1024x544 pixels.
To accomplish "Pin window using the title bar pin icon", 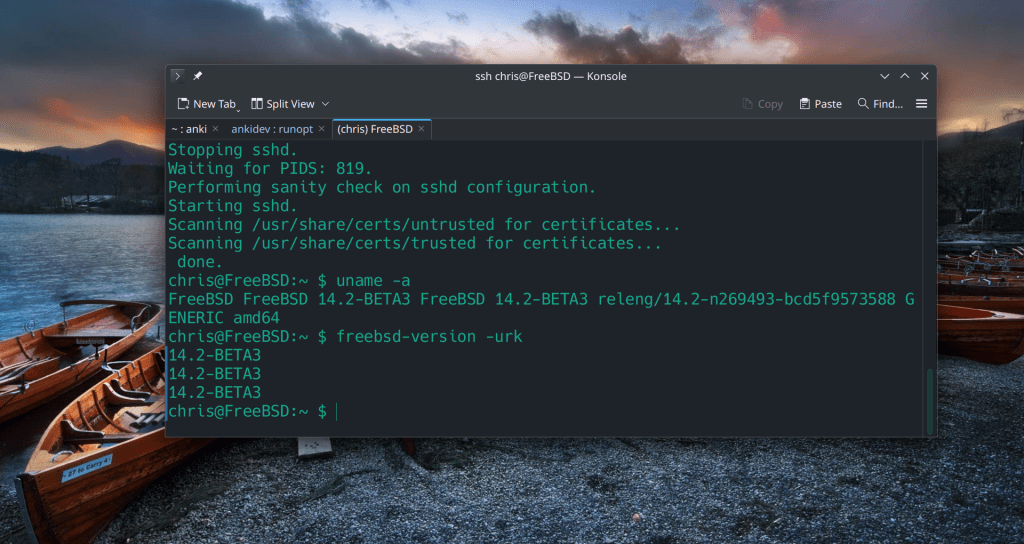I will click(x=197, y=76).
